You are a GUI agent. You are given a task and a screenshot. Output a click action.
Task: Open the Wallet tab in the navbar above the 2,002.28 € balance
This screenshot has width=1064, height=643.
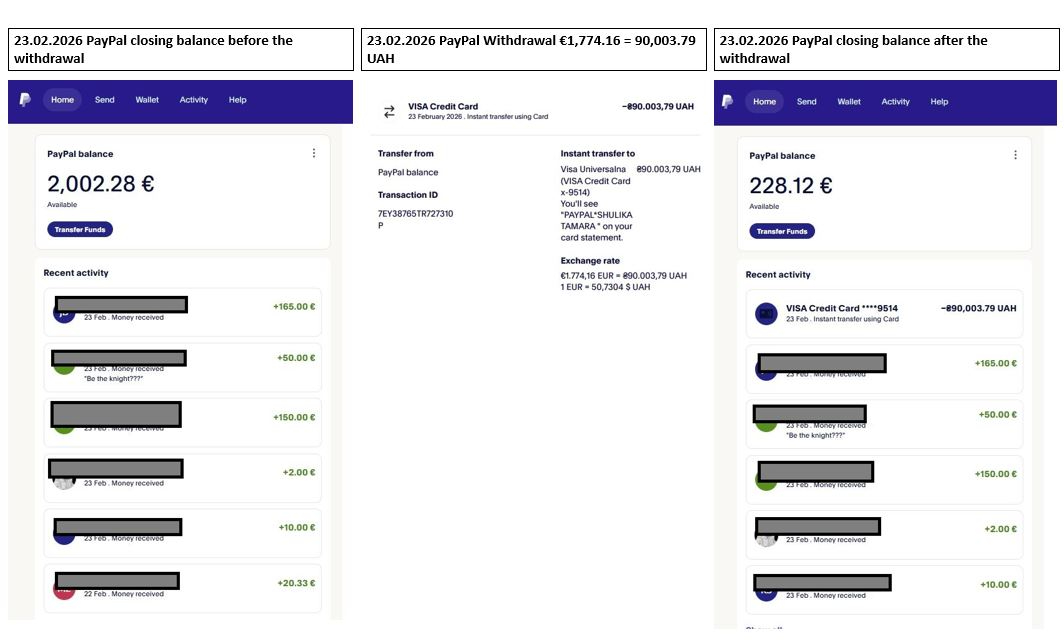tap(147, 100)
